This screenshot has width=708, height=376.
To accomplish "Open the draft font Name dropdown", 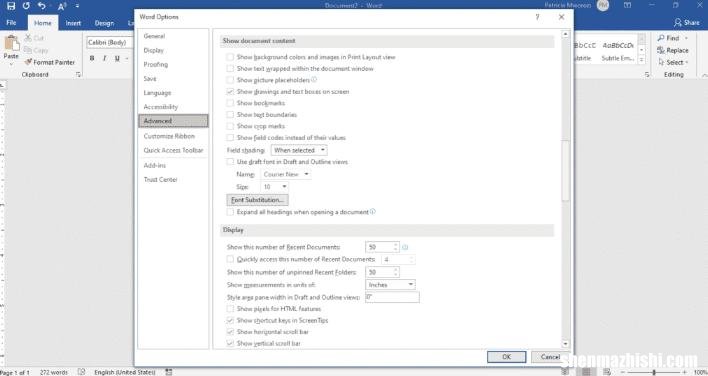I will coord(285,174).
